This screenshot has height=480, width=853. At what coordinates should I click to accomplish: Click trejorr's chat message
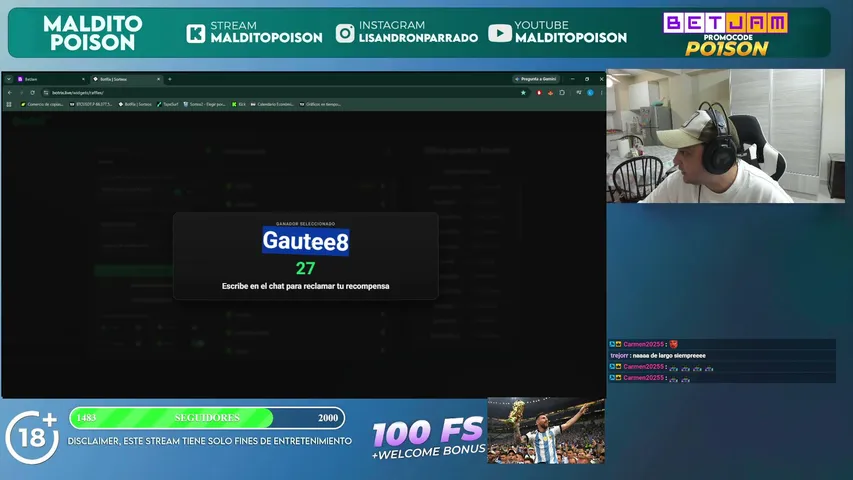pyautogui.click(x=721, y=355)
